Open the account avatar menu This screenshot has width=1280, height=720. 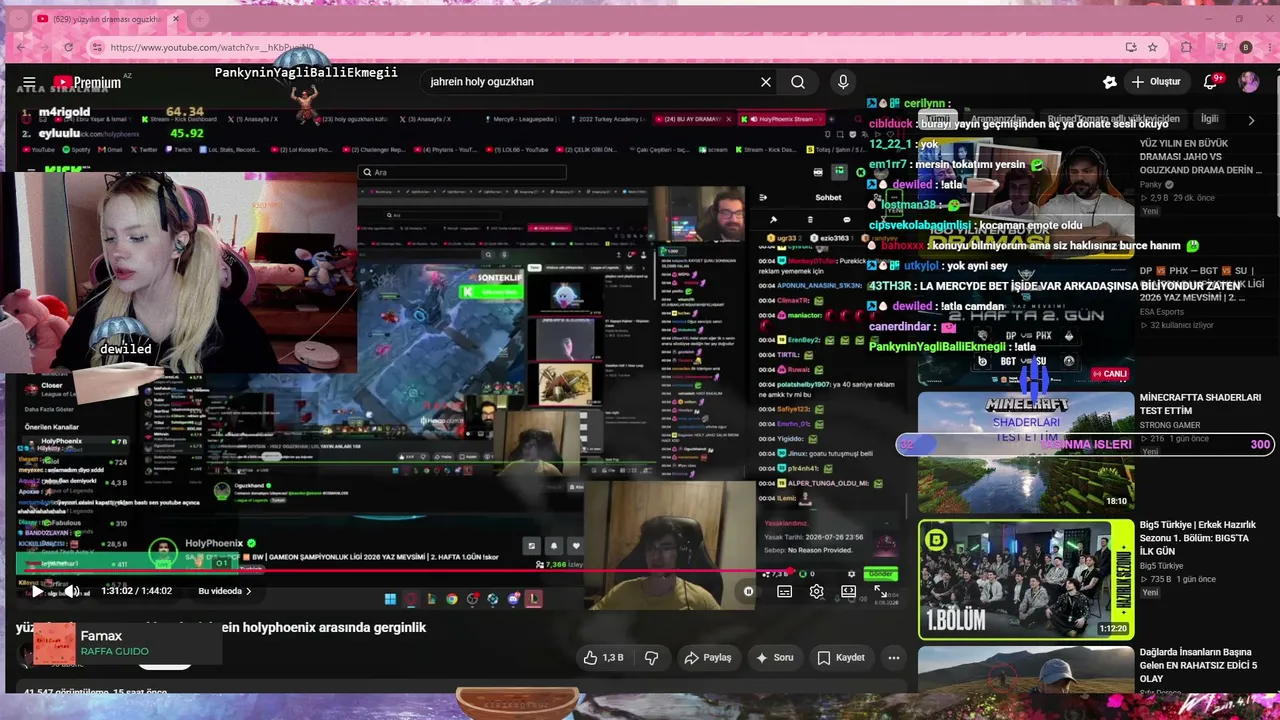[x=1249, y=81]
